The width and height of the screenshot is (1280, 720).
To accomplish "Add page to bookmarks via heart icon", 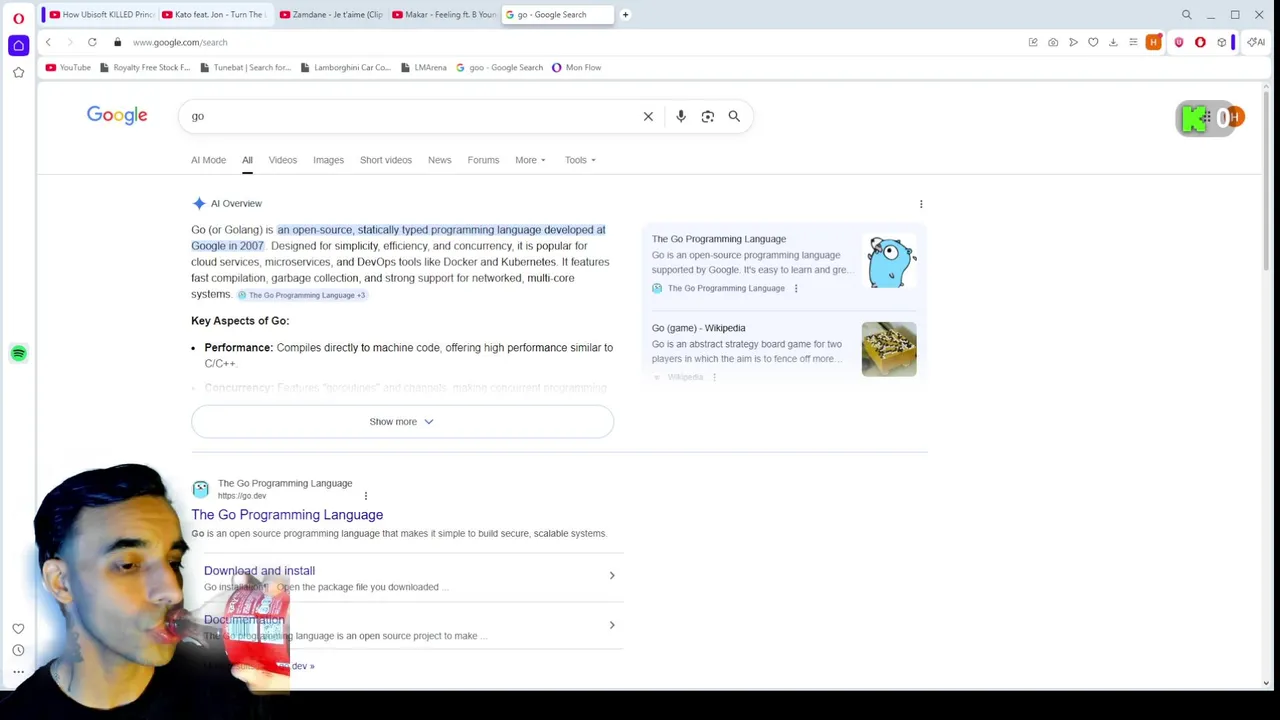I will point(1093,42).
